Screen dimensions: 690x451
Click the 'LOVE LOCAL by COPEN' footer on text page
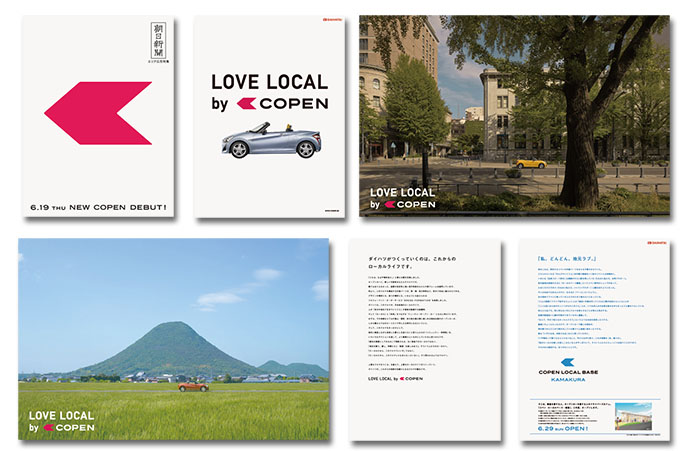pyautogui.click(x=395, y=379)
